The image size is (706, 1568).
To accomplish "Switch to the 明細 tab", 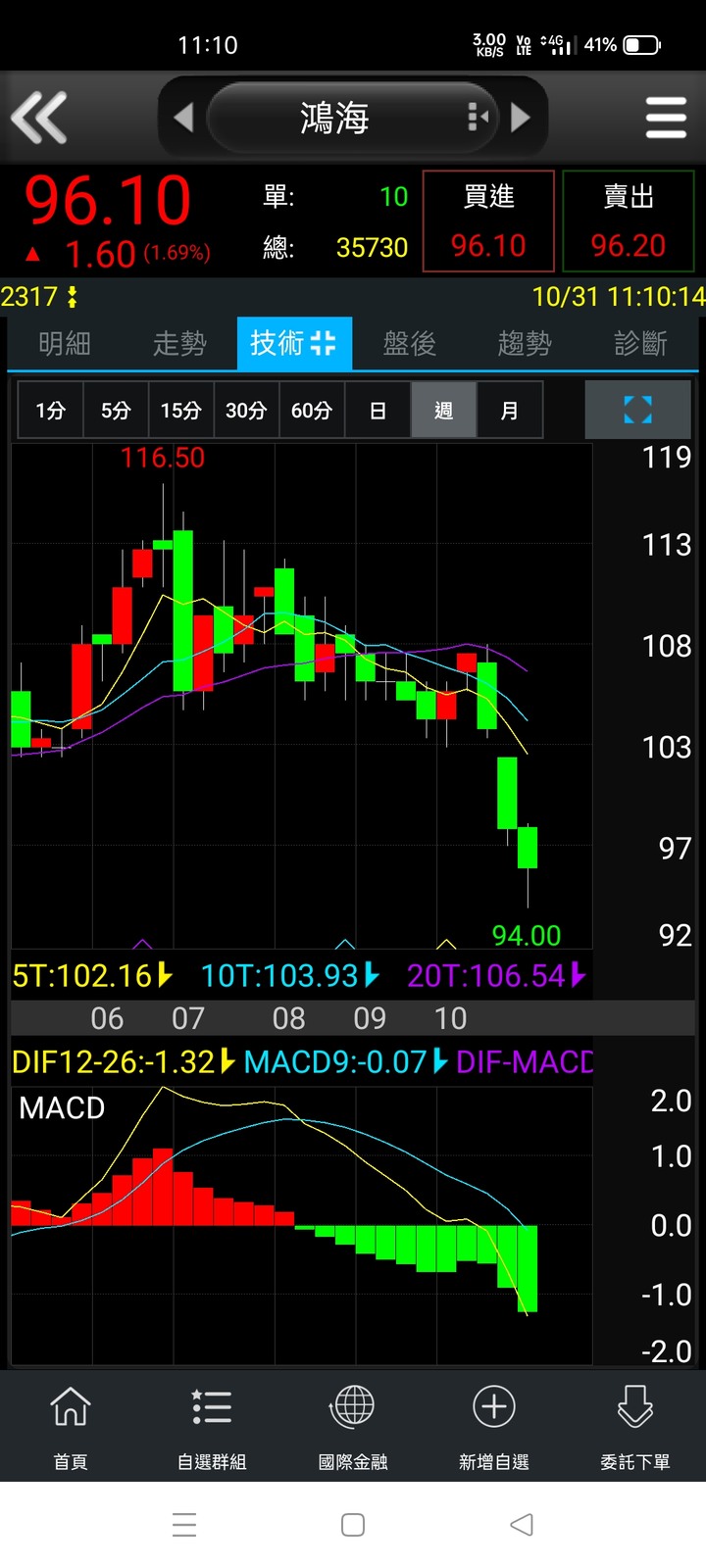I will point(65,343).
